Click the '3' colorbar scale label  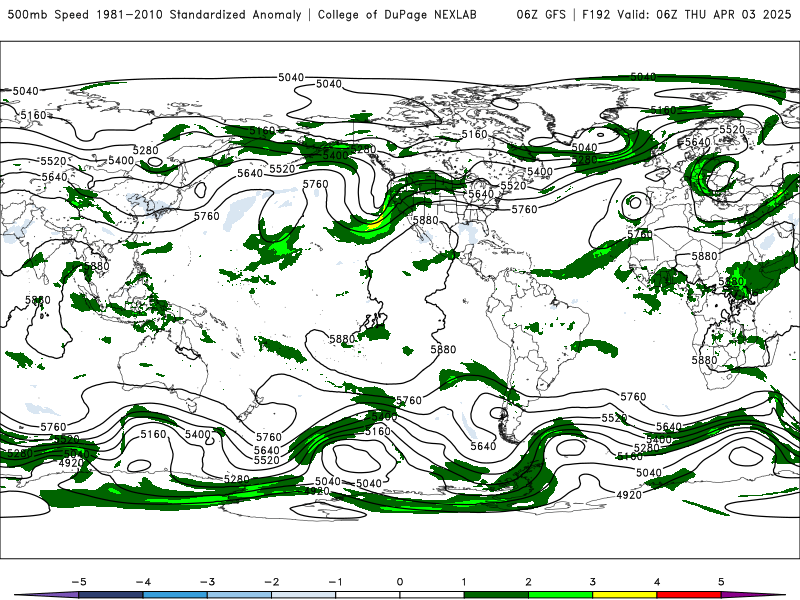pos(592,582)
